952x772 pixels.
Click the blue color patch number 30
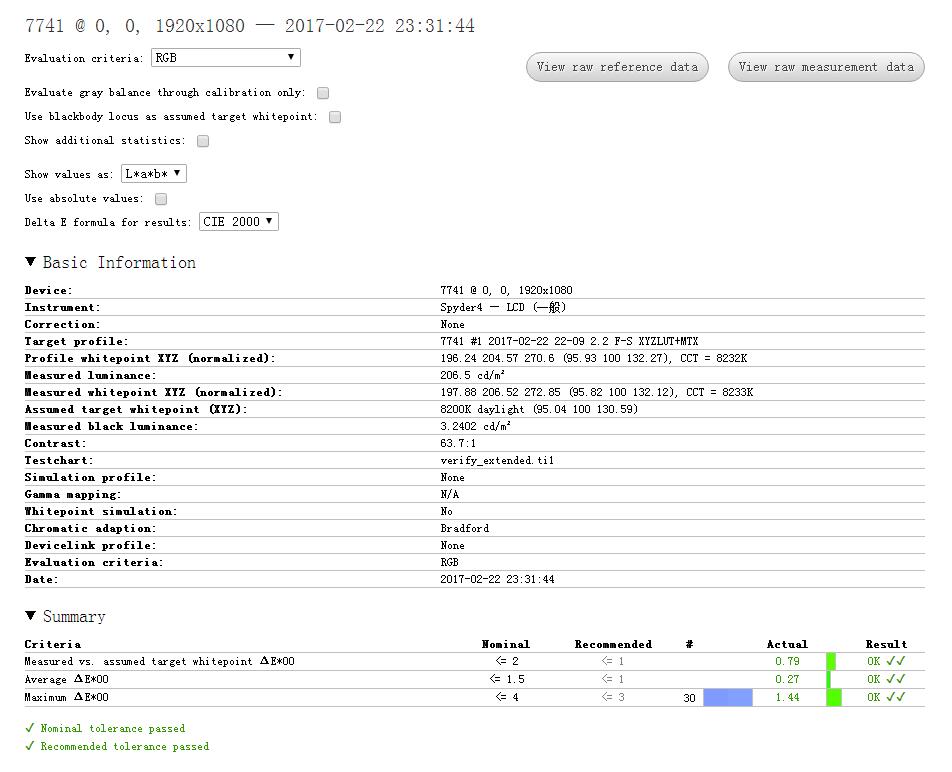coord(727,698)
